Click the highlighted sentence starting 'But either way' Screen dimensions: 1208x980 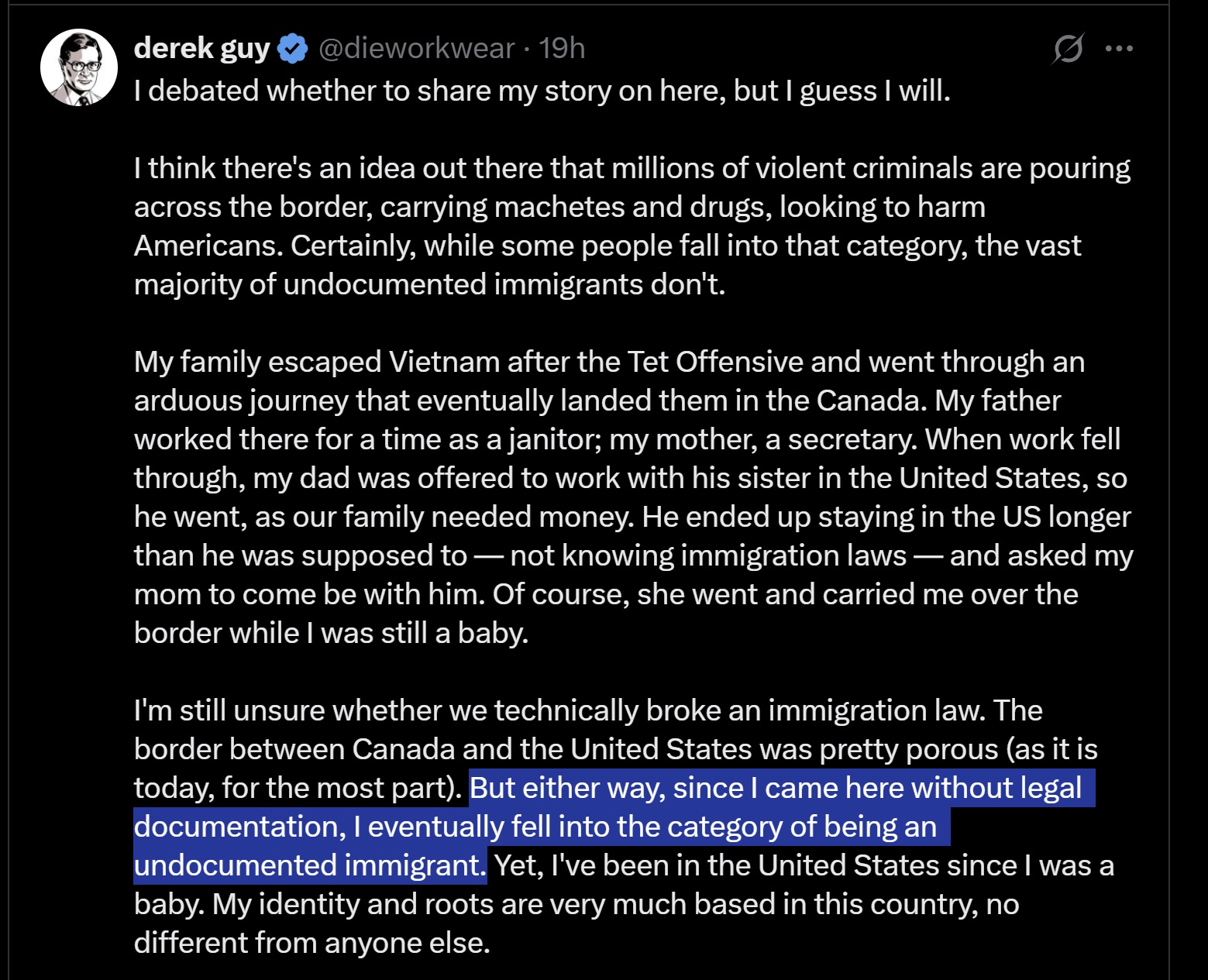[614, 826]
